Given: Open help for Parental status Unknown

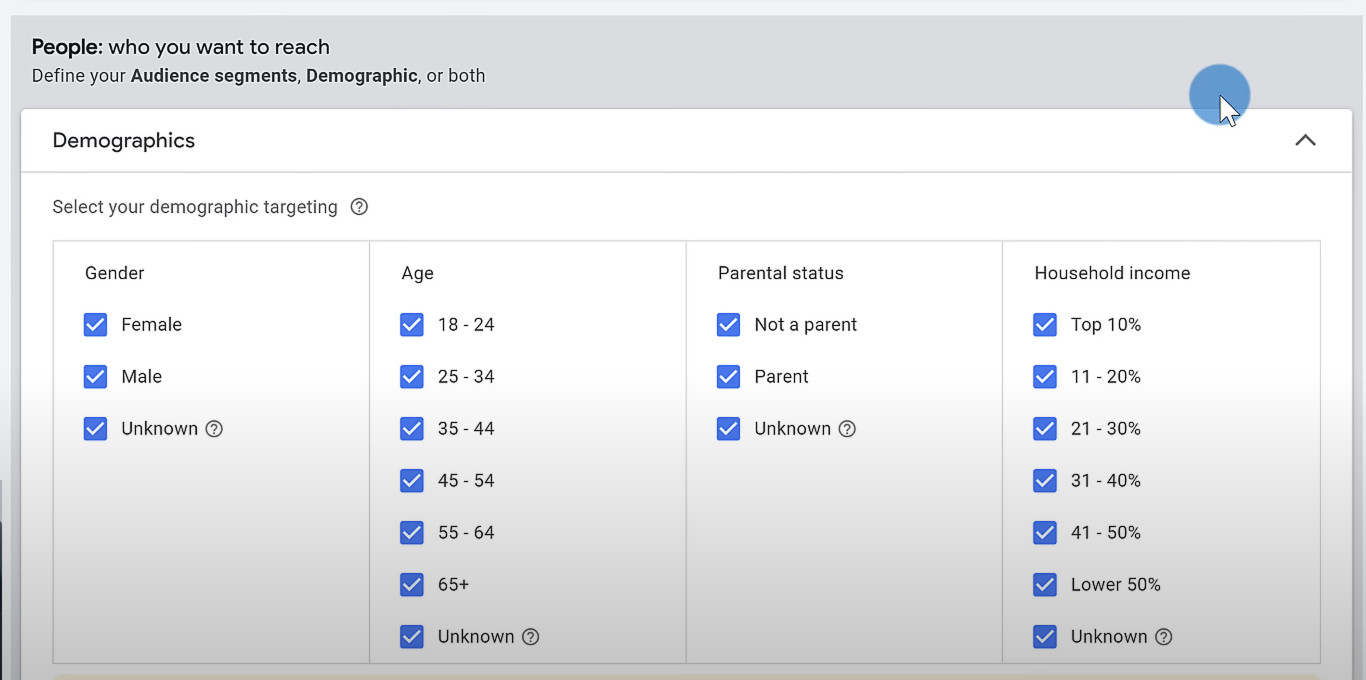Looking at the screenshot, I should [x=847, y=428].
